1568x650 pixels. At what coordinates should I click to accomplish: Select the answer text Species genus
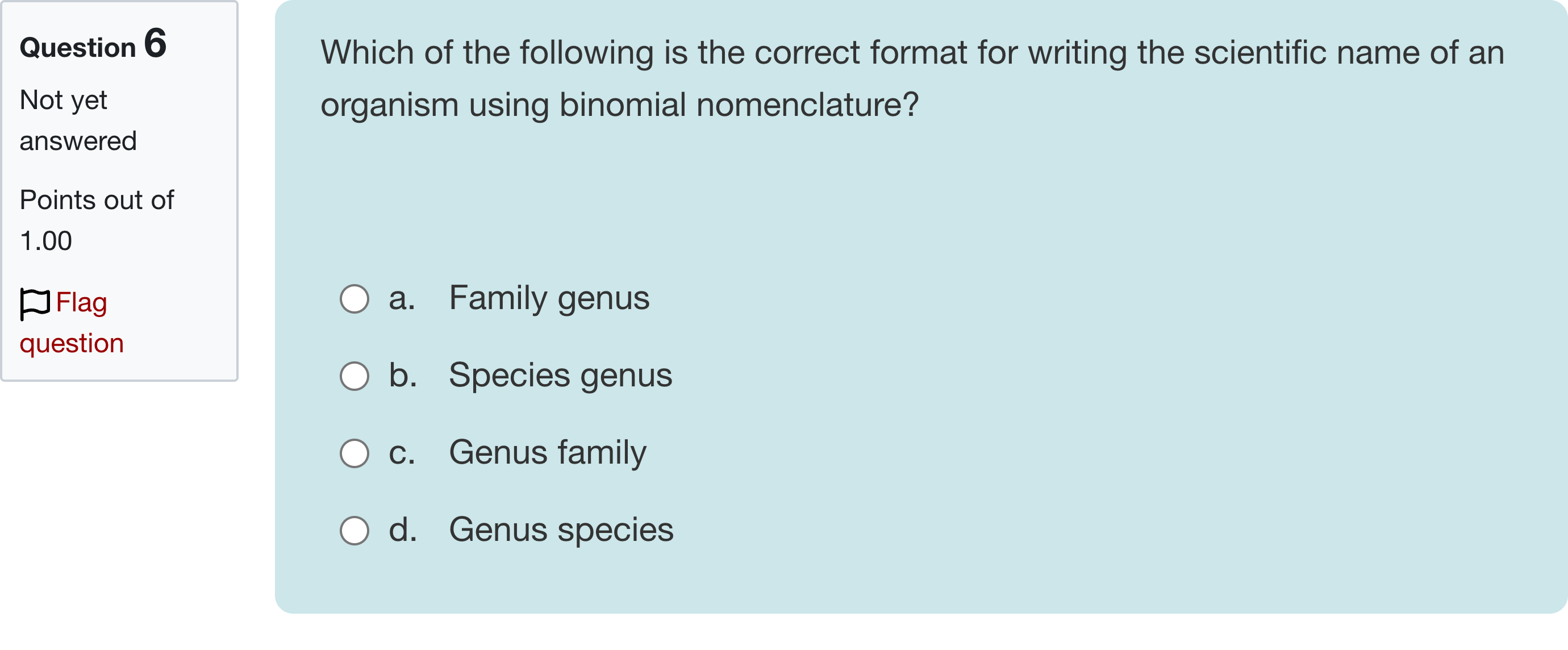[560, 376]
